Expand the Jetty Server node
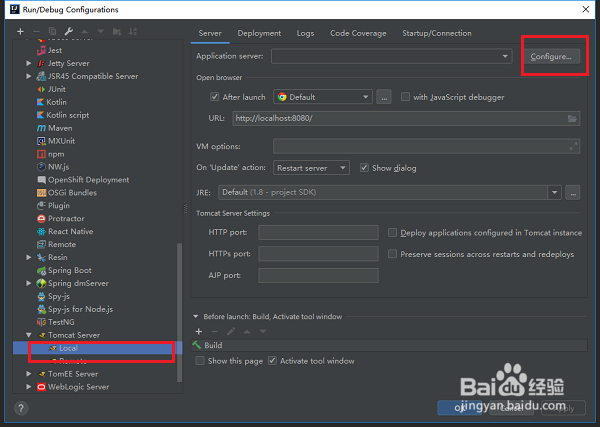Viewport: 600px width, 427px height. (29, 63)
